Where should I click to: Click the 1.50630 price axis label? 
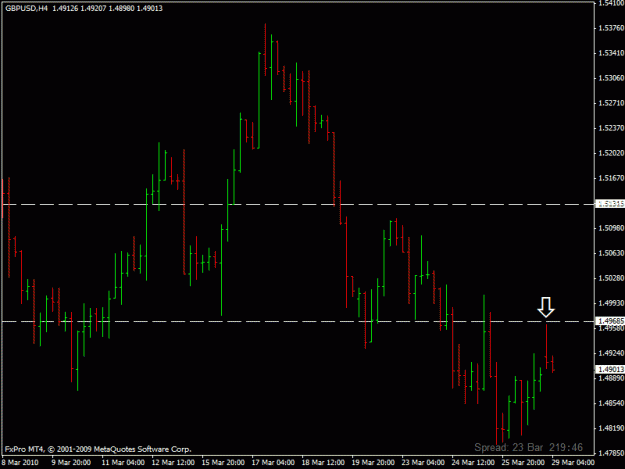(x=611, y=253)
